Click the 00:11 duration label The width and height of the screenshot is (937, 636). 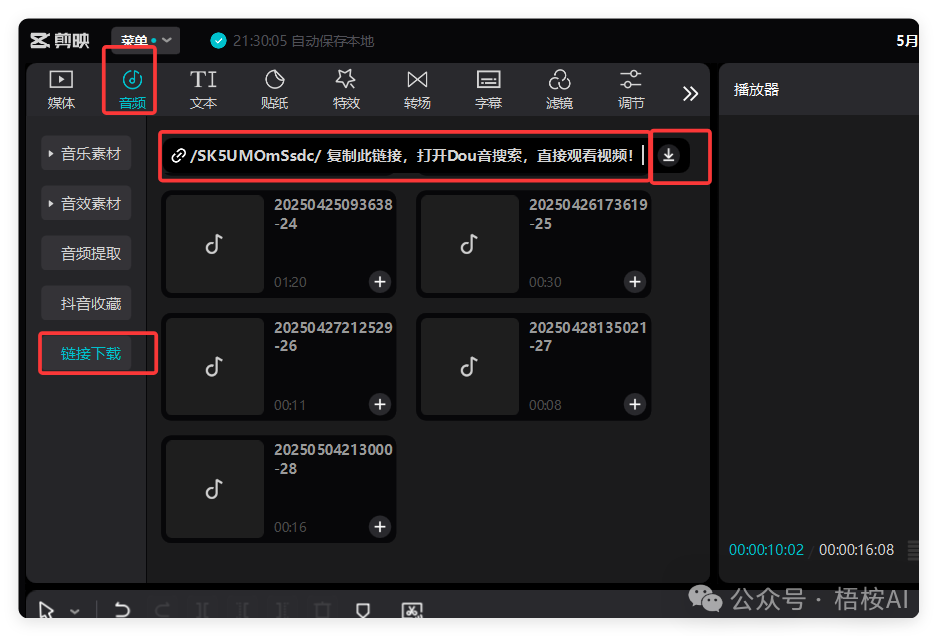(x=290, y=405)
